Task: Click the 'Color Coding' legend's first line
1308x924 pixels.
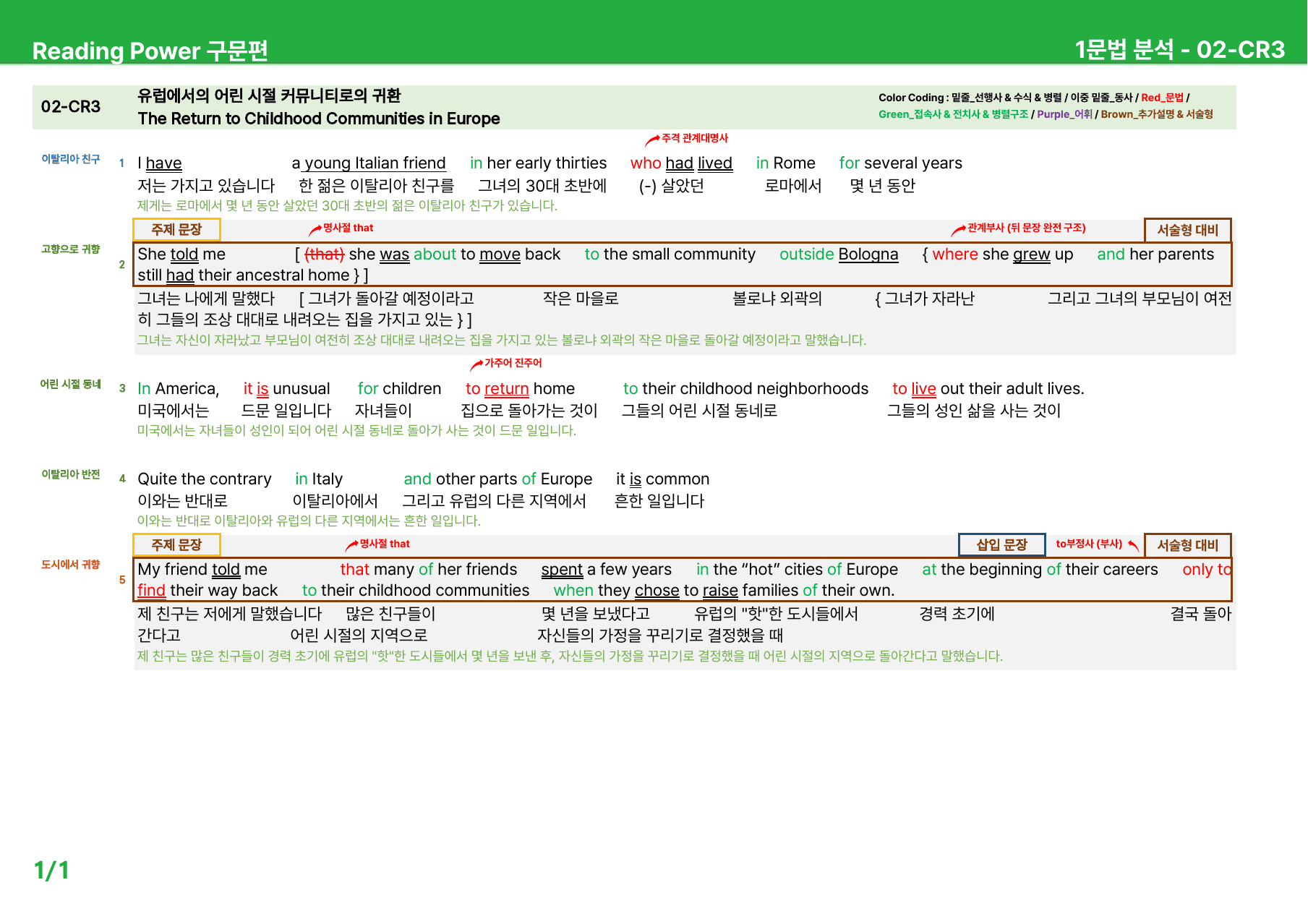Action: [x=1034, y=98]
